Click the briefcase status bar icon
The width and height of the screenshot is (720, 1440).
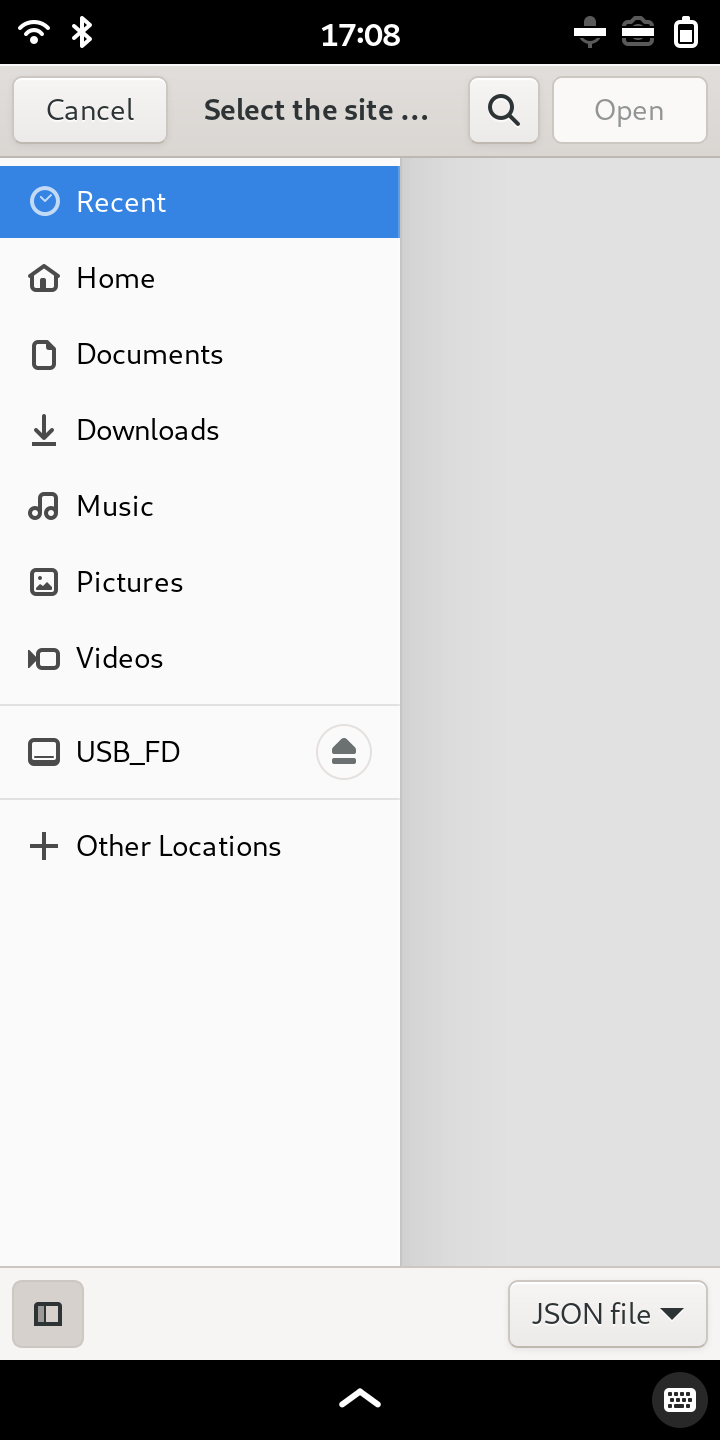638,33
